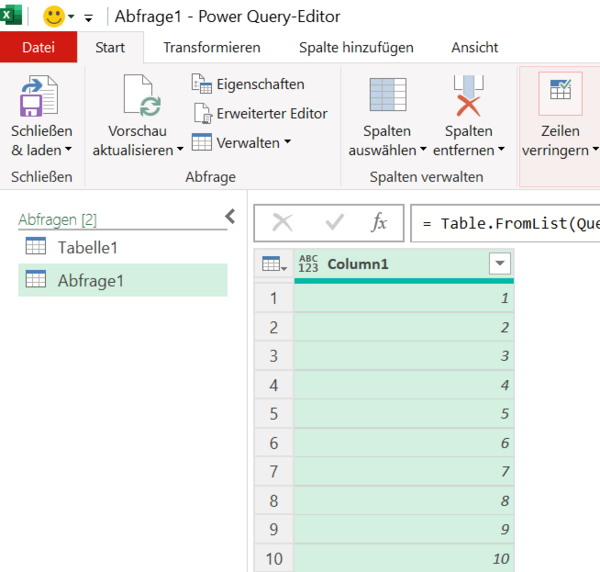
Task: Switch to the Start ribbon tab
Action: (x=110, y=47)
